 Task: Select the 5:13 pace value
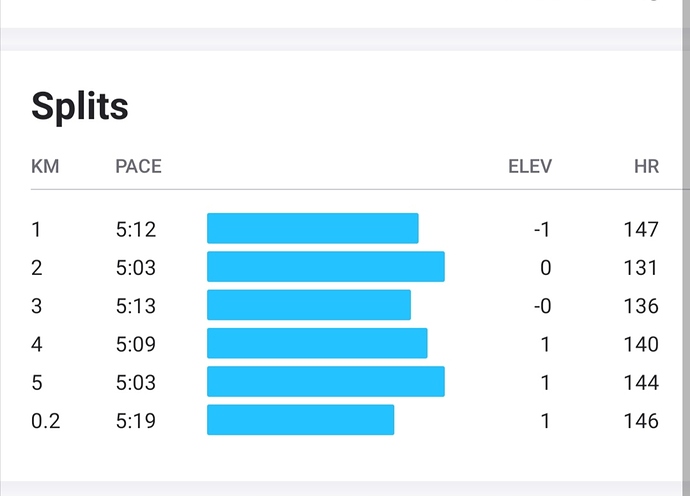click(x=136, y=306)
